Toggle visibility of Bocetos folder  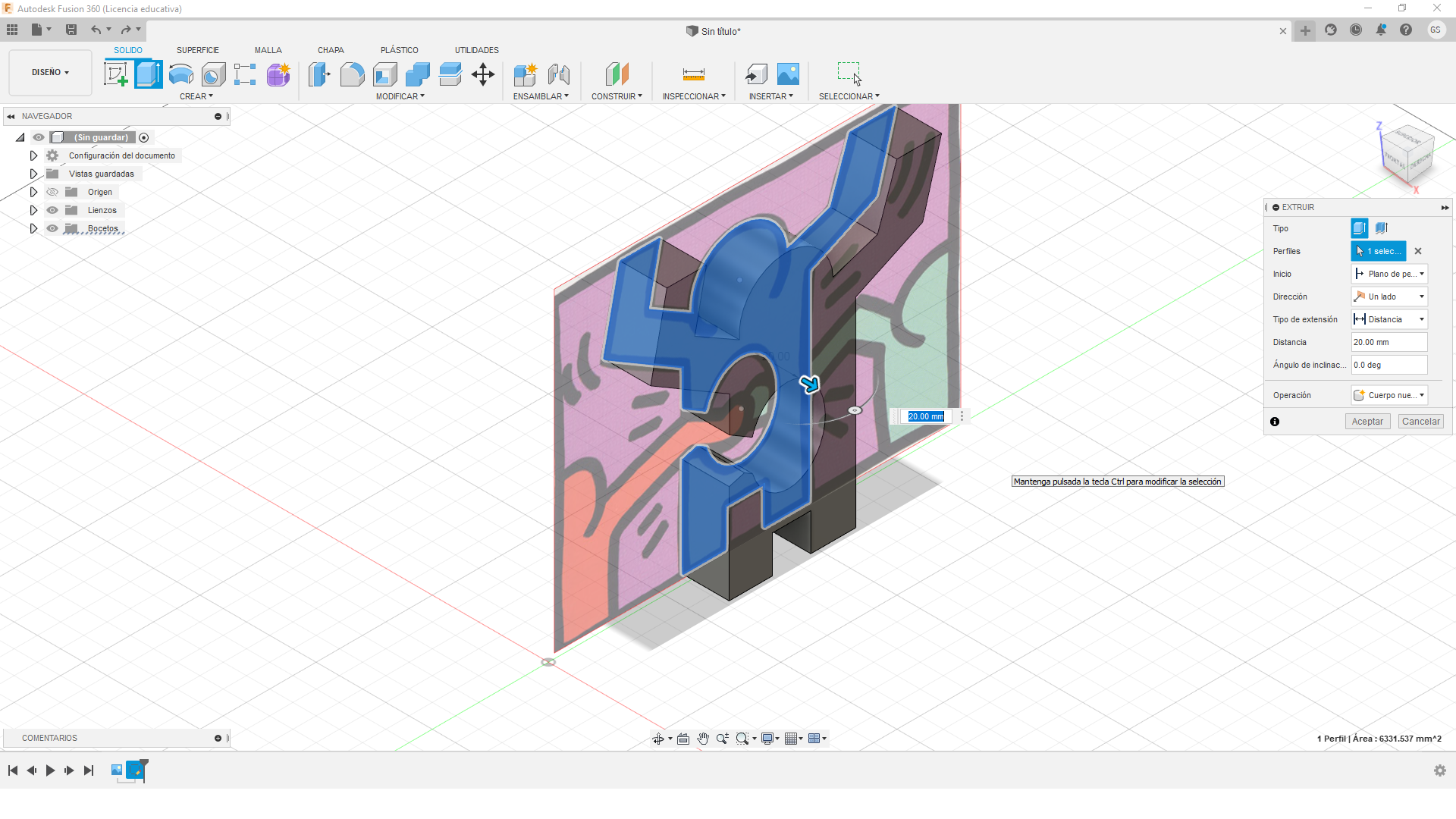(52, 228)
